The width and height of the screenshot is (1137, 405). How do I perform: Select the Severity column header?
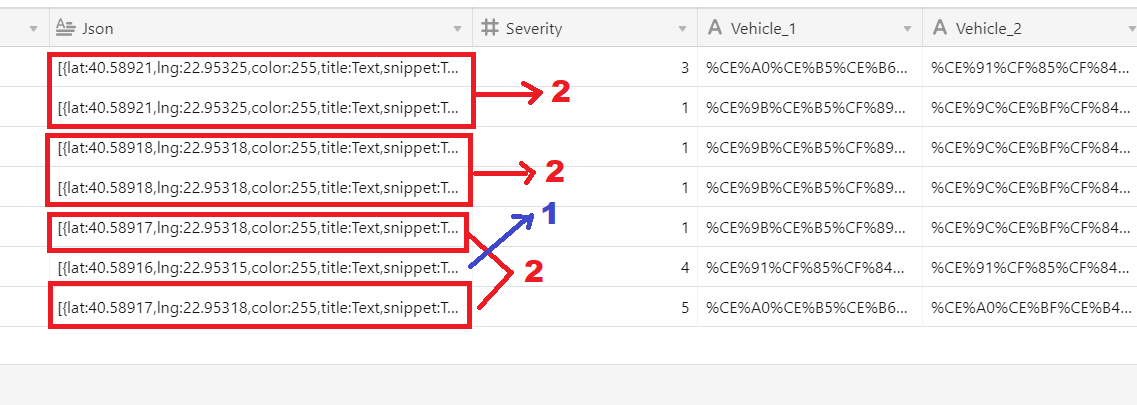click(x=585, y=28)
